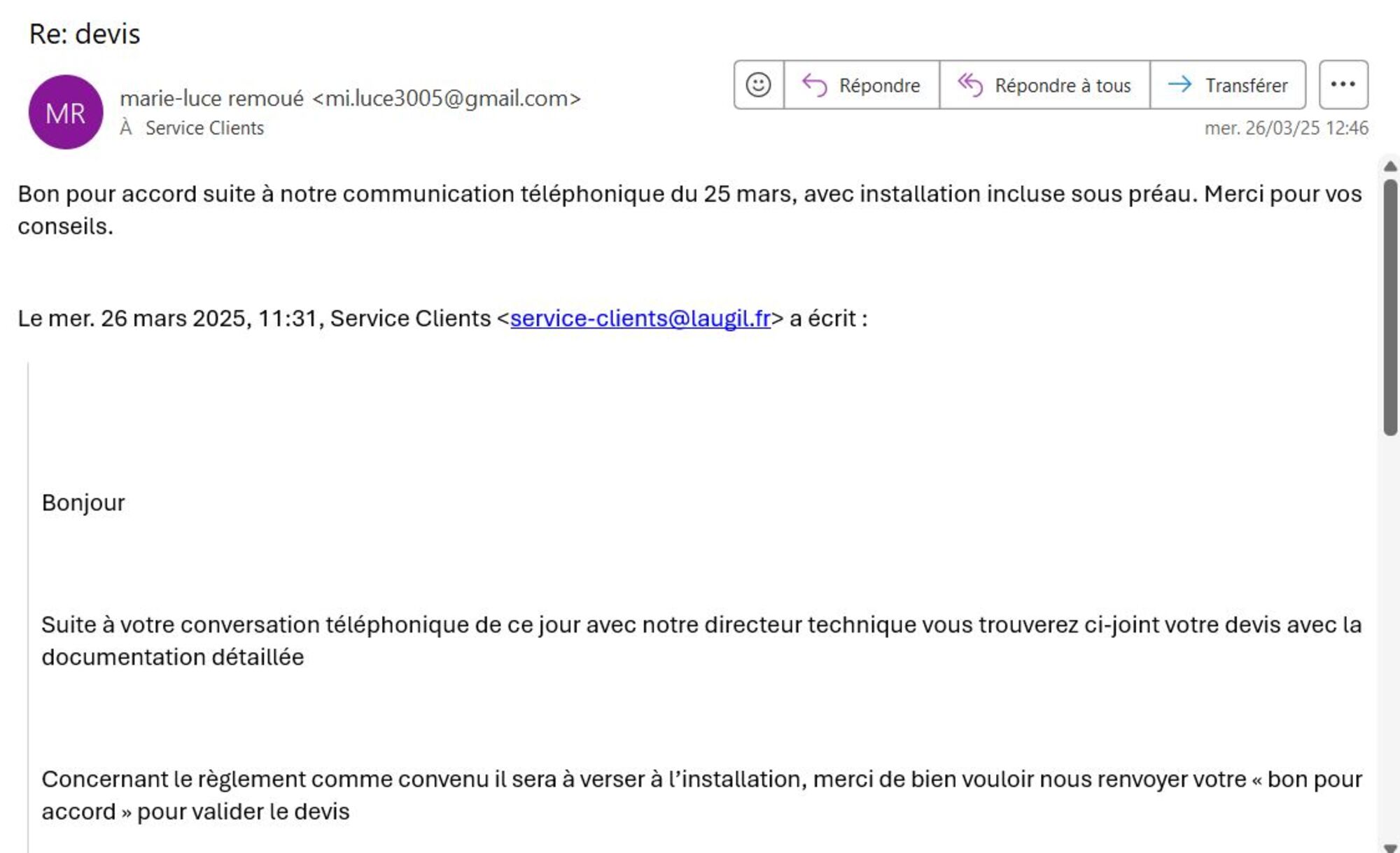The width and height of the screenshot is (1400, 853).
Task: Click the vertical scrollbar thumb
Action: click(x=1390, y=308)
